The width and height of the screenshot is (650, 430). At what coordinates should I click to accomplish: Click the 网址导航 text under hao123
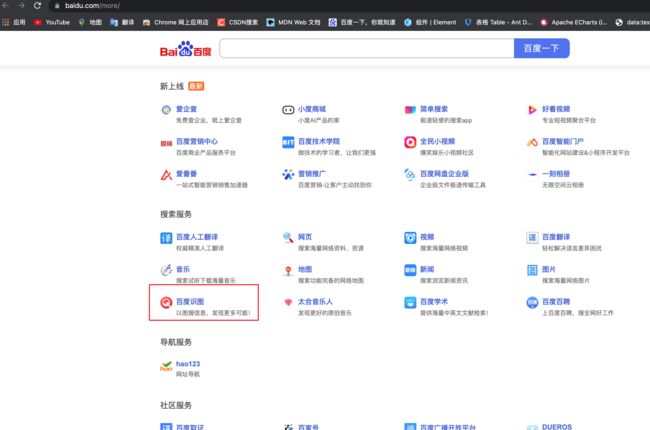click(188, 374)
